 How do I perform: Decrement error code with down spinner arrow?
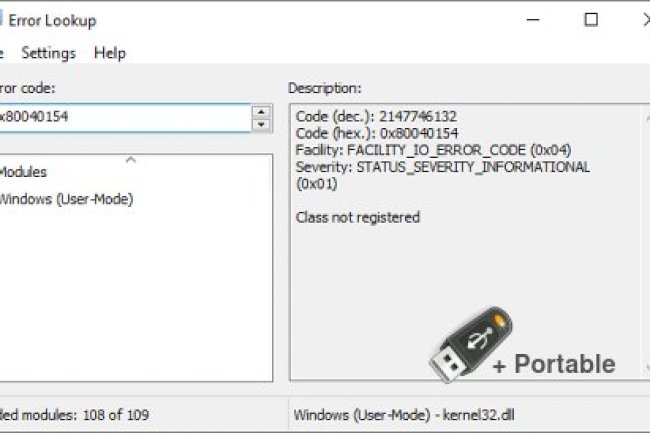(x=262, y=124)
